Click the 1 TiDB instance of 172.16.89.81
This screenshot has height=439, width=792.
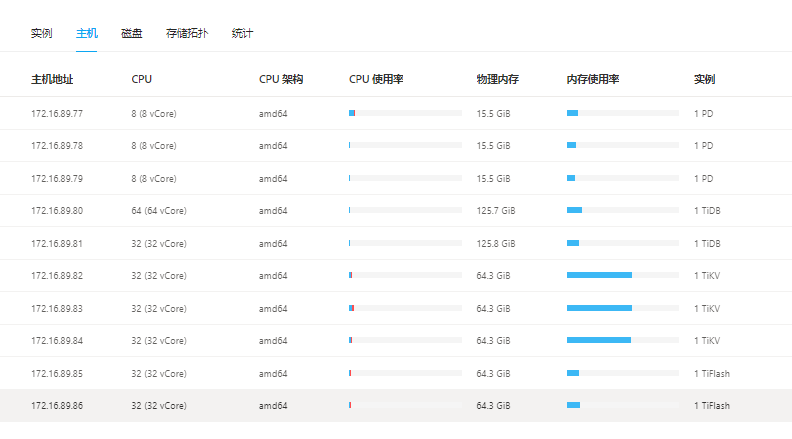(x=707, y=243)
